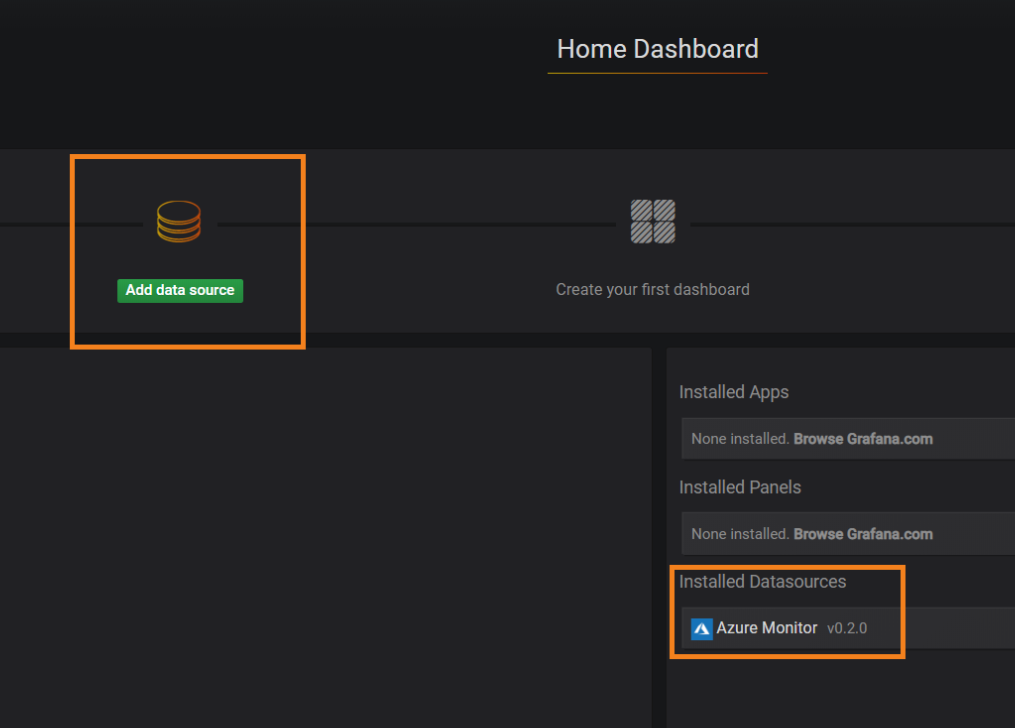
Task: Click the v0.2.0 version label
Action: click(x=847, y=629)
